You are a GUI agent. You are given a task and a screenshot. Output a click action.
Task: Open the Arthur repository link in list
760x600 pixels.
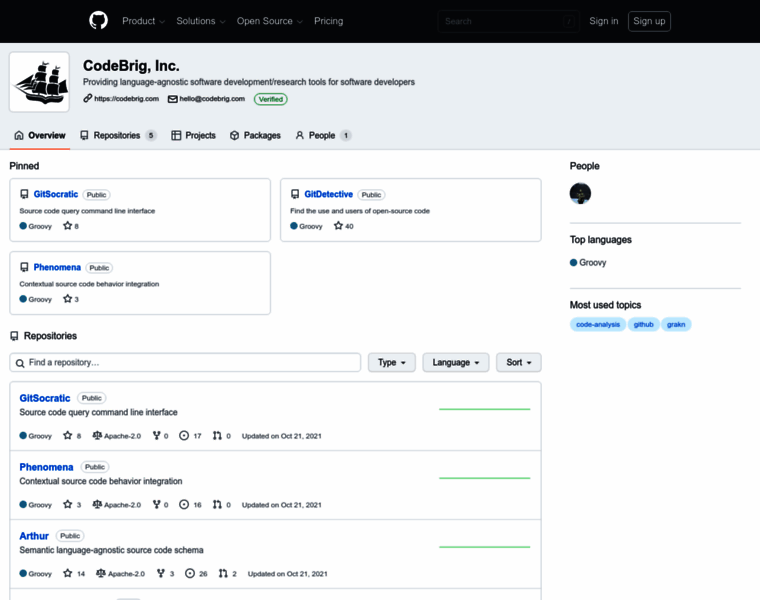tap(34, 536)
